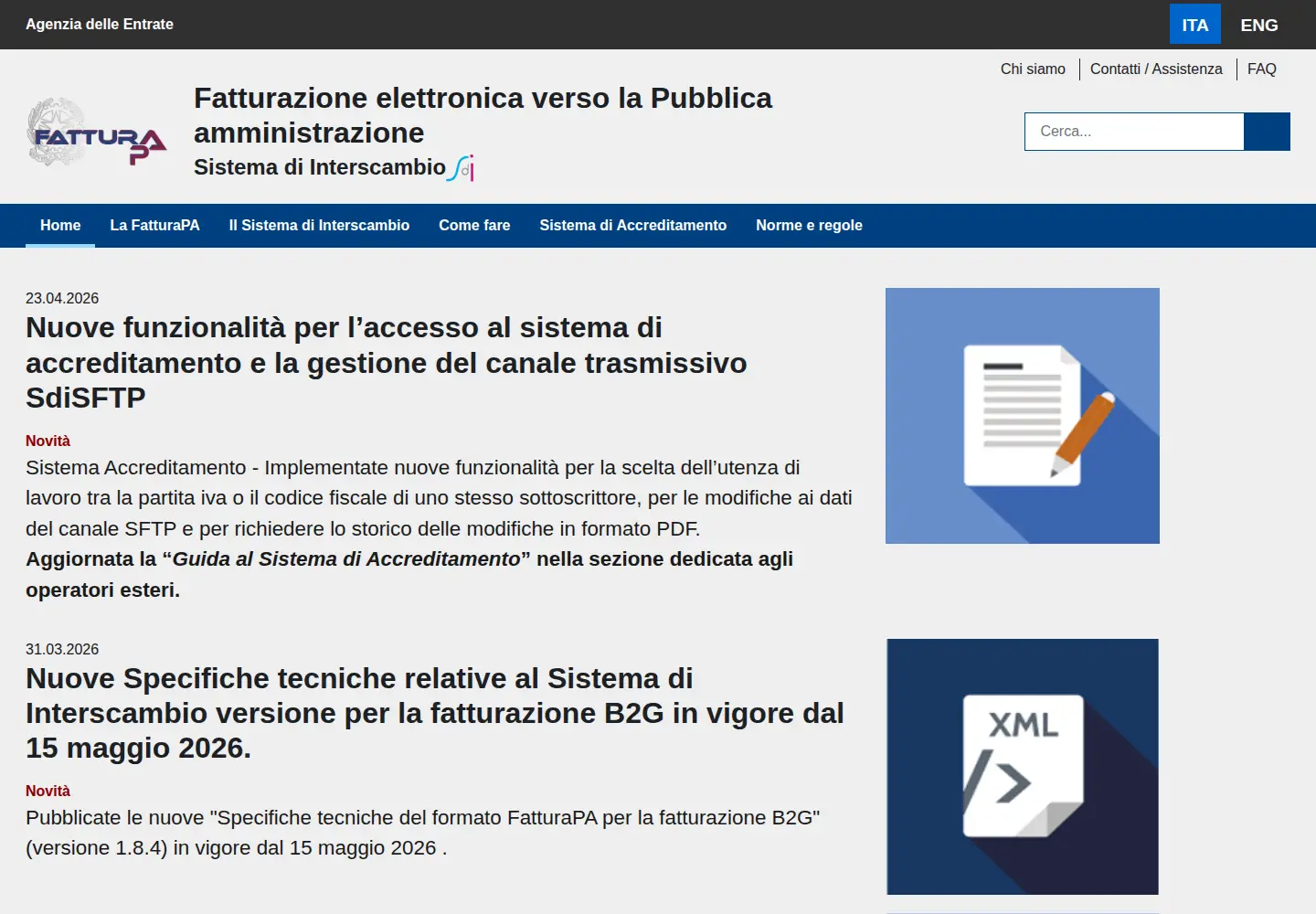Click the page title Fatturazione elettronica

tap(483, 115)
